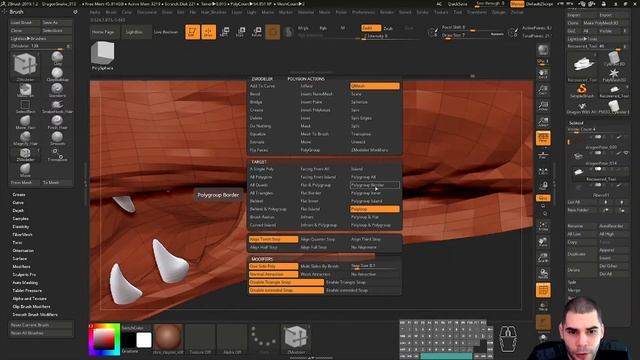Click the ZoomED icon on right shelf
The image size is (640, 360).
pyautogui.click(x=543, y=258)
